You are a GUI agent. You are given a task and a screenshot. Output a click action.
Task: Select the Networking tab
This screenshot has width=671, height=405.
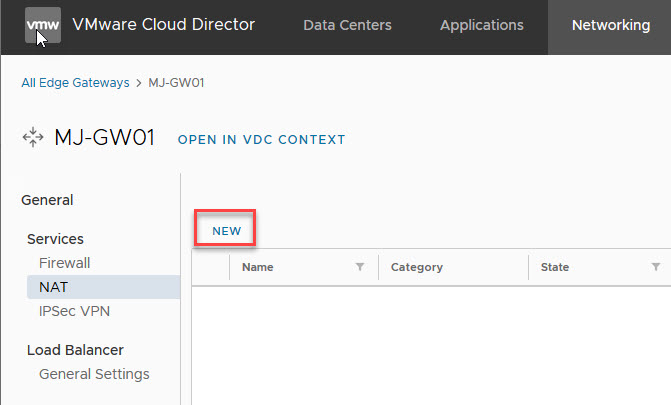click(610, 25)
